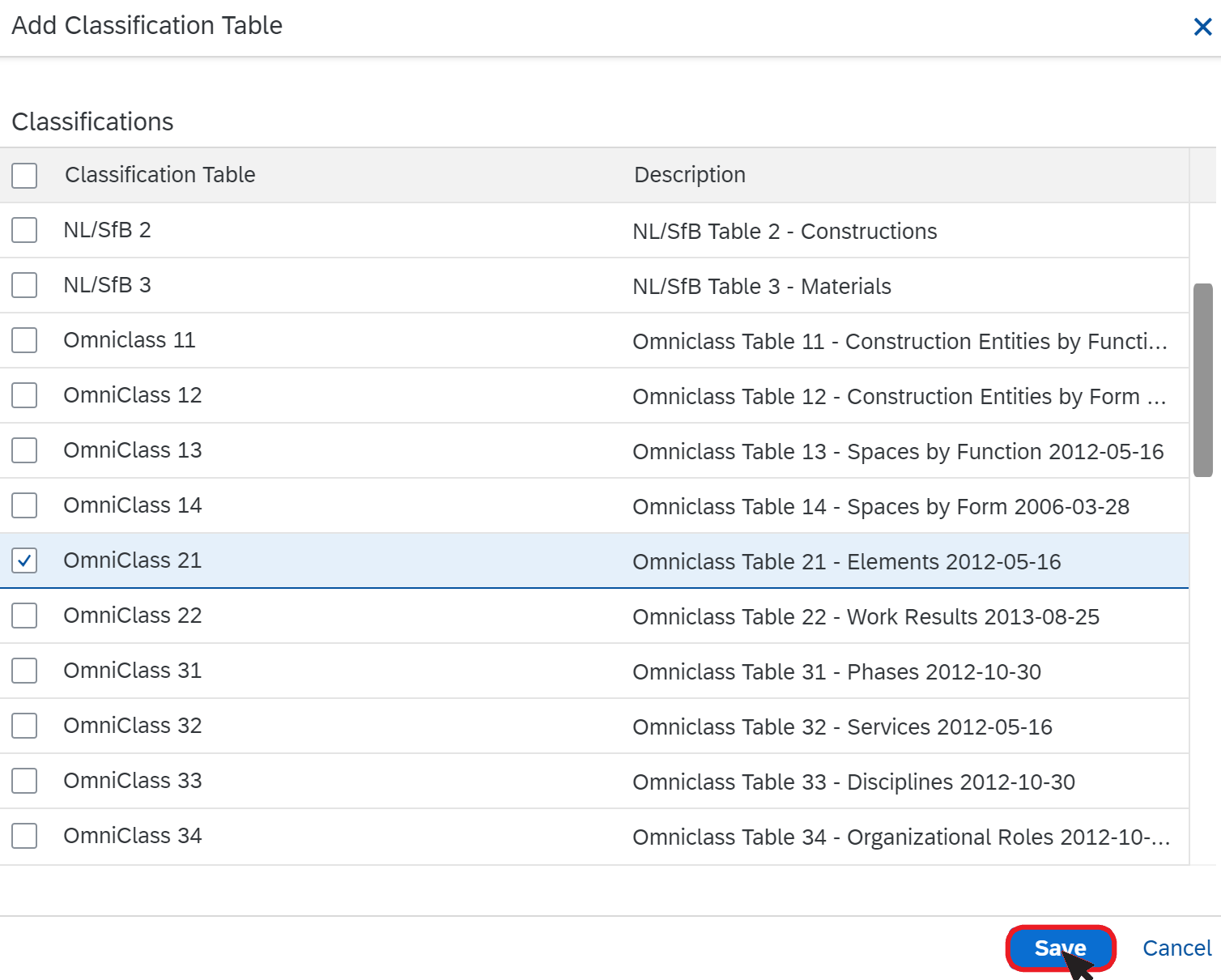Select the OmniClass 34 row name
Image resolution: width=1221 pixels, height=980 pixels.
[133, 836]
